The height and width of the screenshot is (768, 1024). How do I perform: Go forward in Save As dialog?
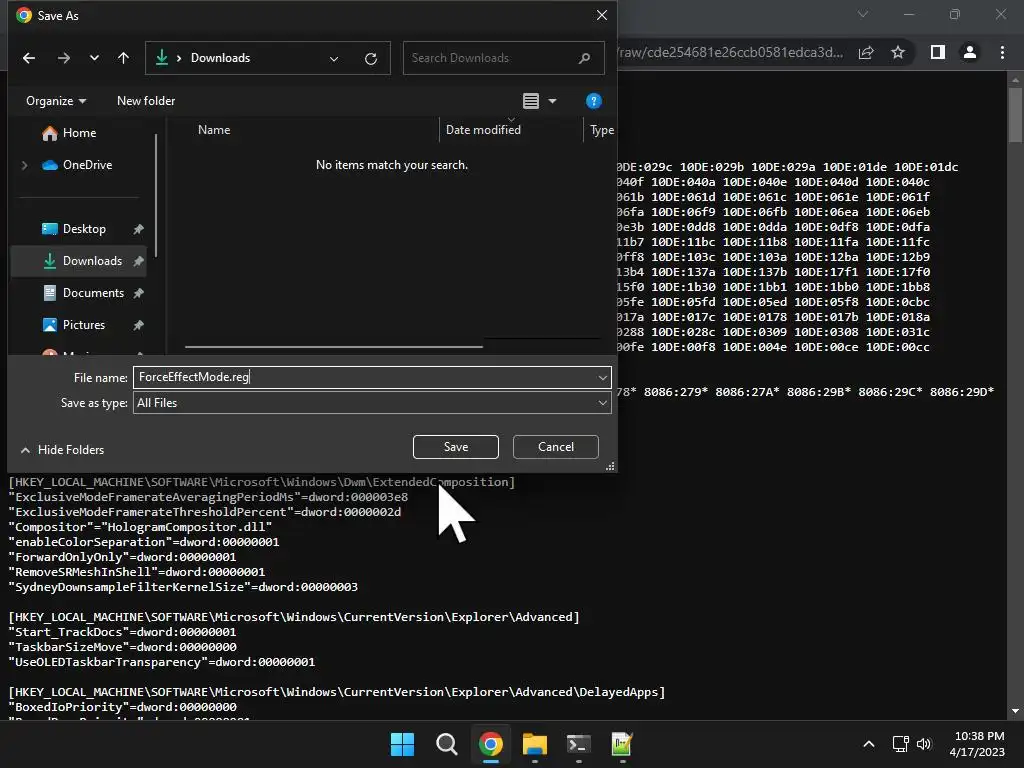pyautogui.click(x=63, y=58)
